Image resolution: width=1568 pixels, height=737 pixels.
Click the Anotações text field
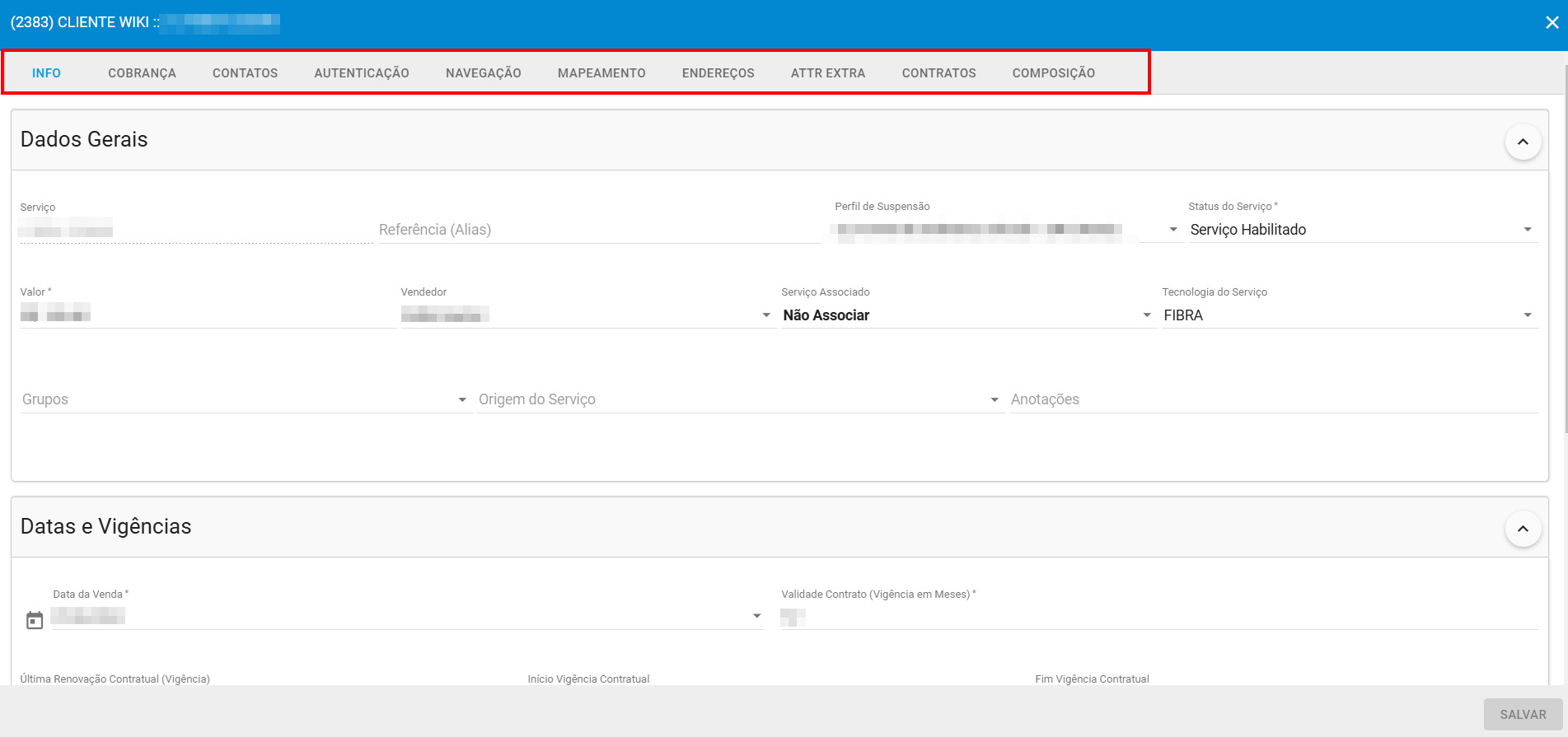pos(1274,399)
